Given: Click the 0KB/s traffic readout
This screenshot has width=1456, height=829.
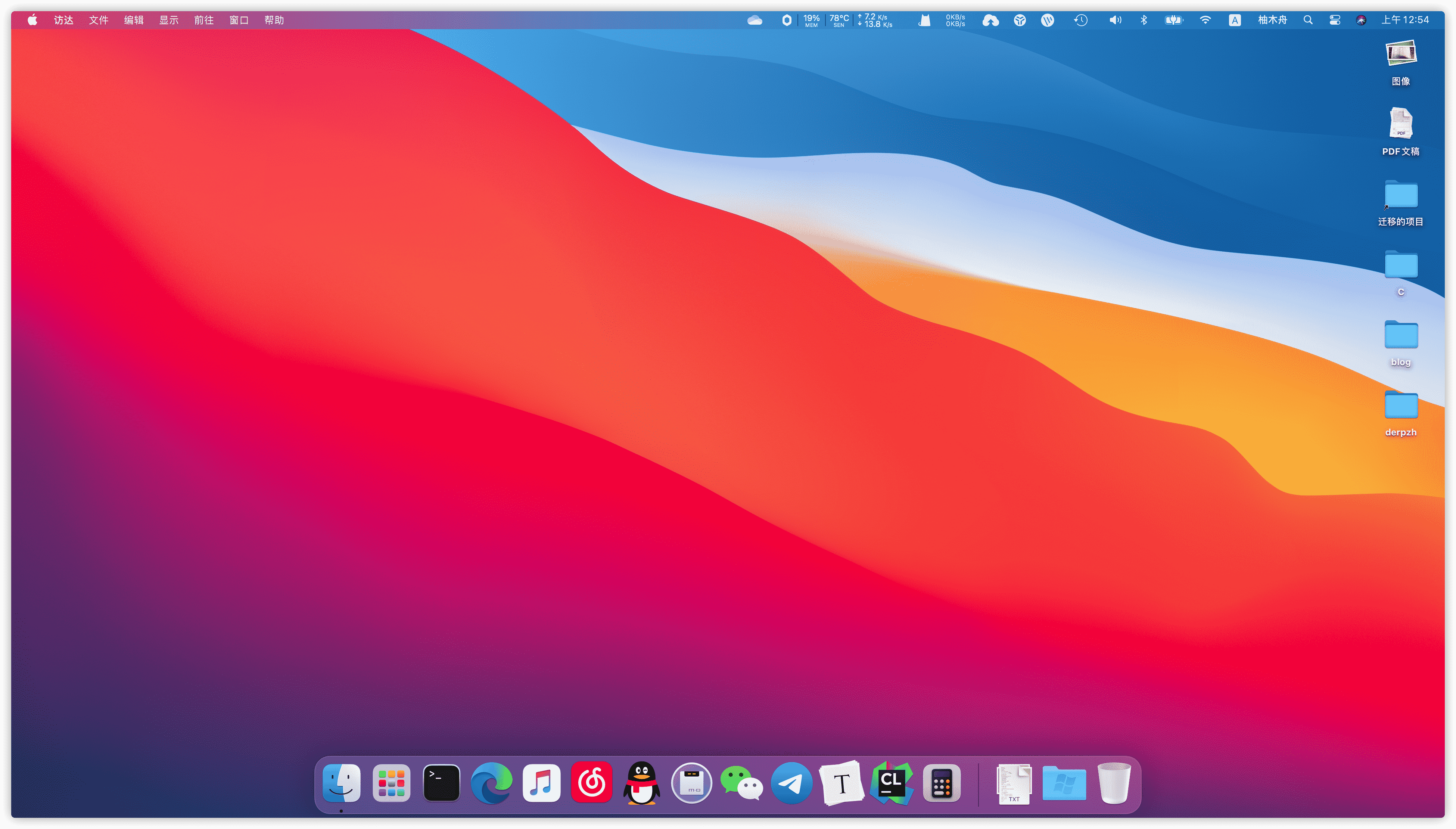Looking at the screenshot, I should click(956, 20).
